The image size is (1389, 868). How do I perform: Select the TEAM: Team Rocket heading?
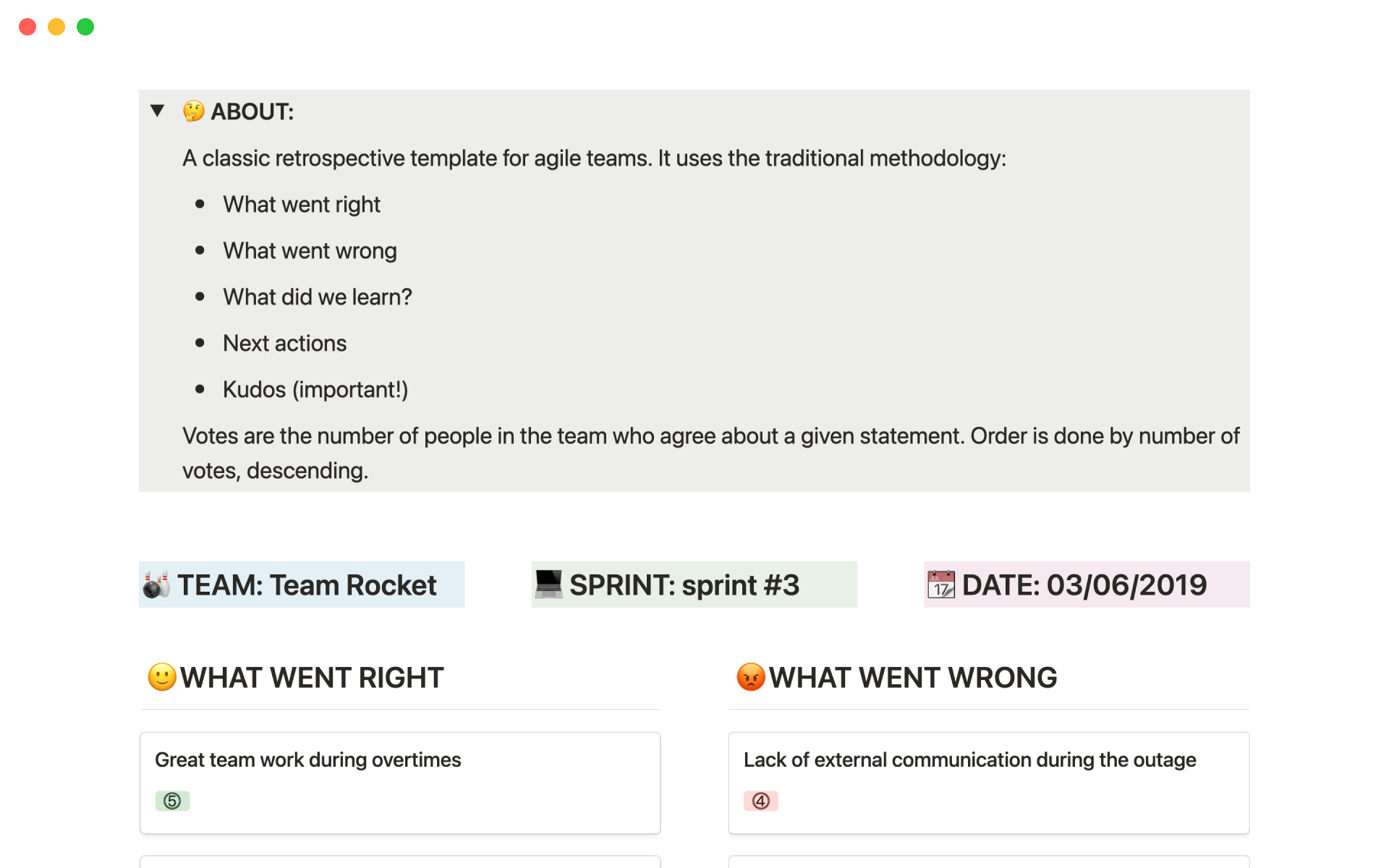pos(307,585)
